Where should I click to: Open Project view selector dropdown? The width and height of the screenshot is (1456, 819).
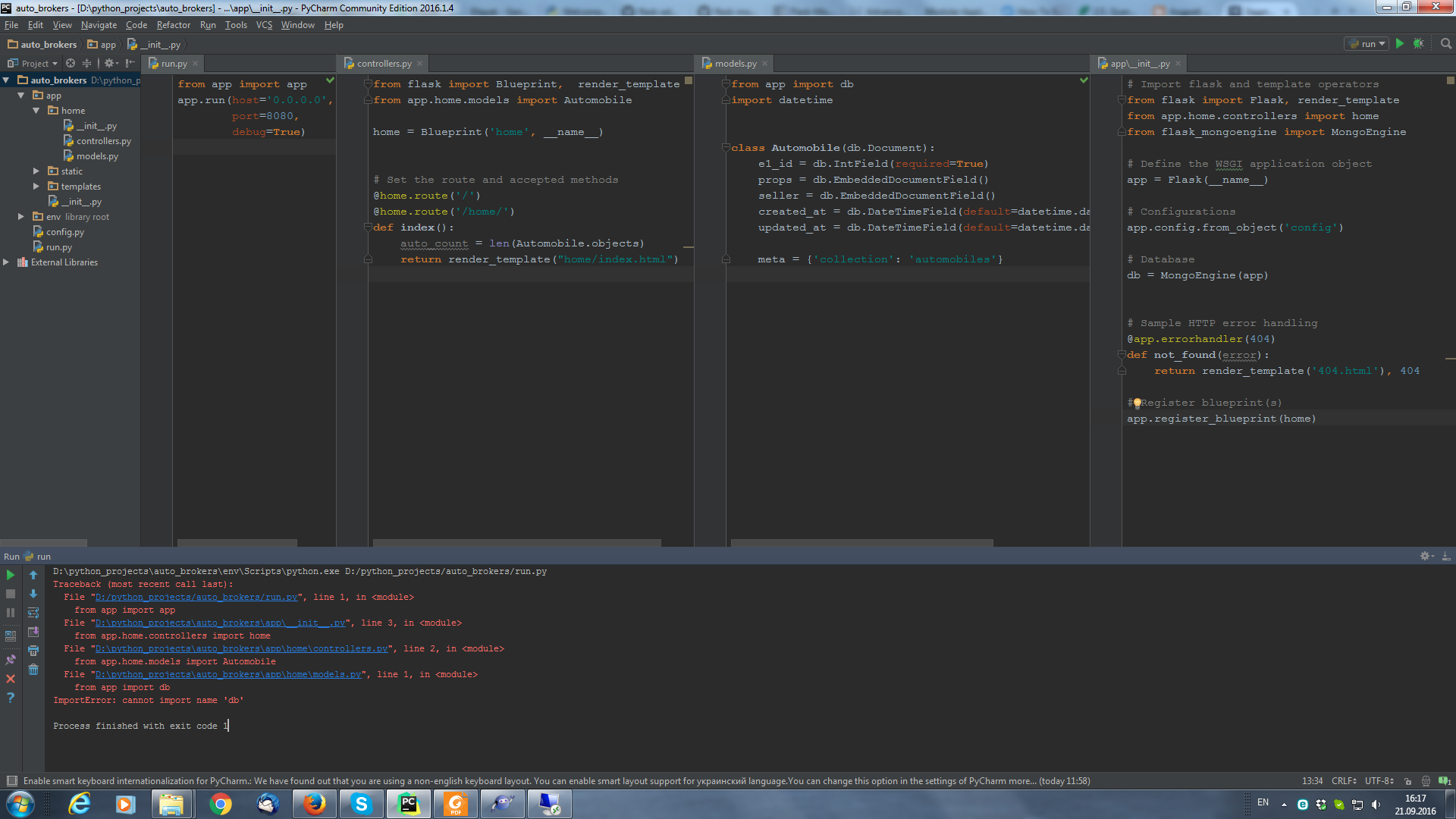pyautogui.click(x=33, y=64)
